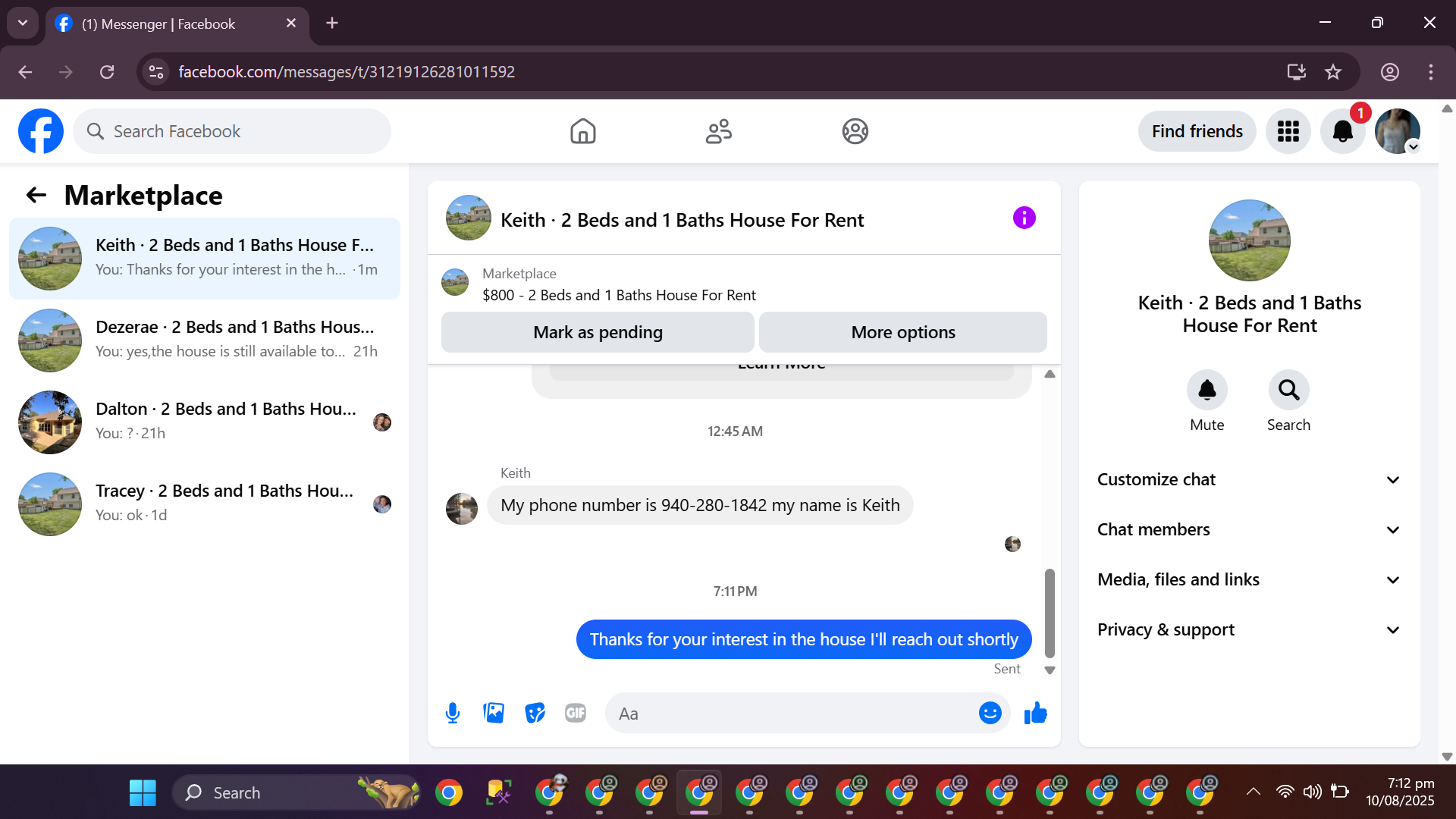Open the Friends tab in the top navigation
This screenshot has height=819, width=1456.
coord(718,132)
